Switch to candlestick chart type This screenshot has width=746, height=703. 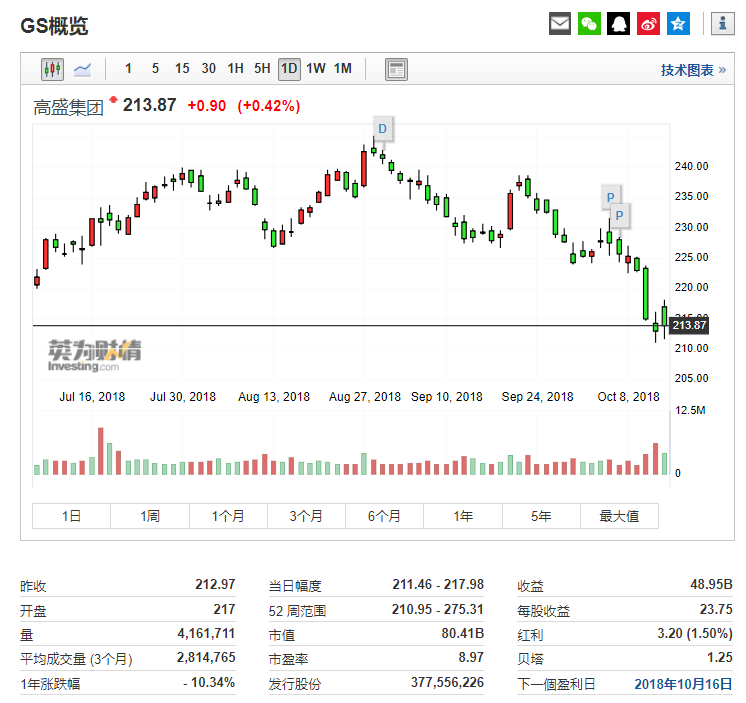click(x=52, y=69)
